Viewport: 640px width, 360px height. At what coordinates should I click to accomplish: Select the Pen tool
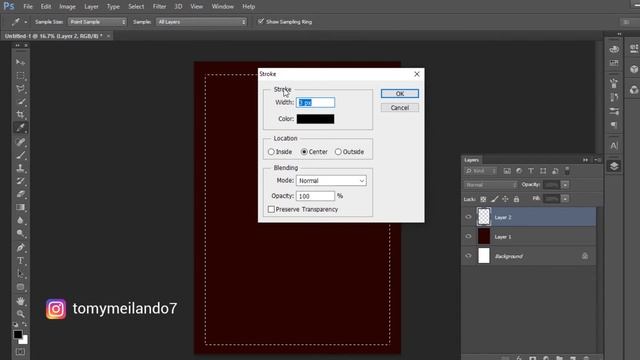click(x=20, y=247)
